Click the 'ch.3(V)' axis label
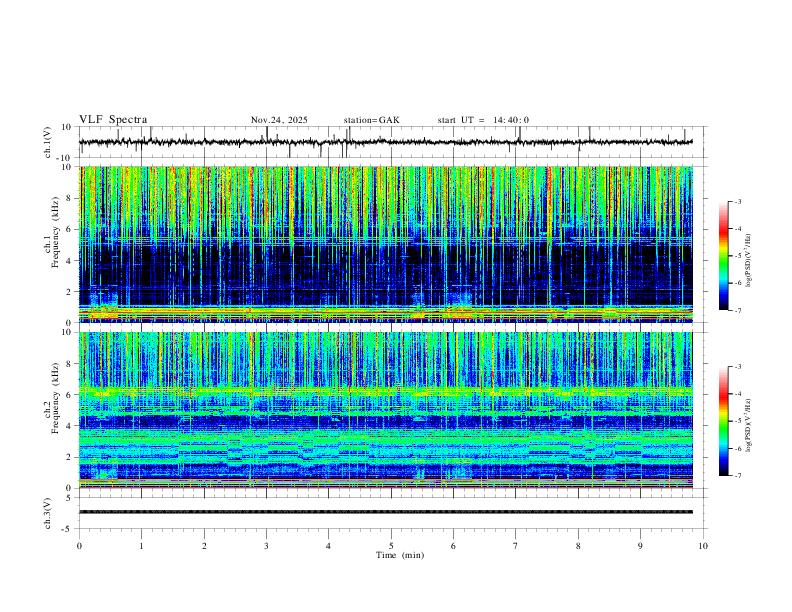This screenshot has width=792, height=612. tap(48, 513)
